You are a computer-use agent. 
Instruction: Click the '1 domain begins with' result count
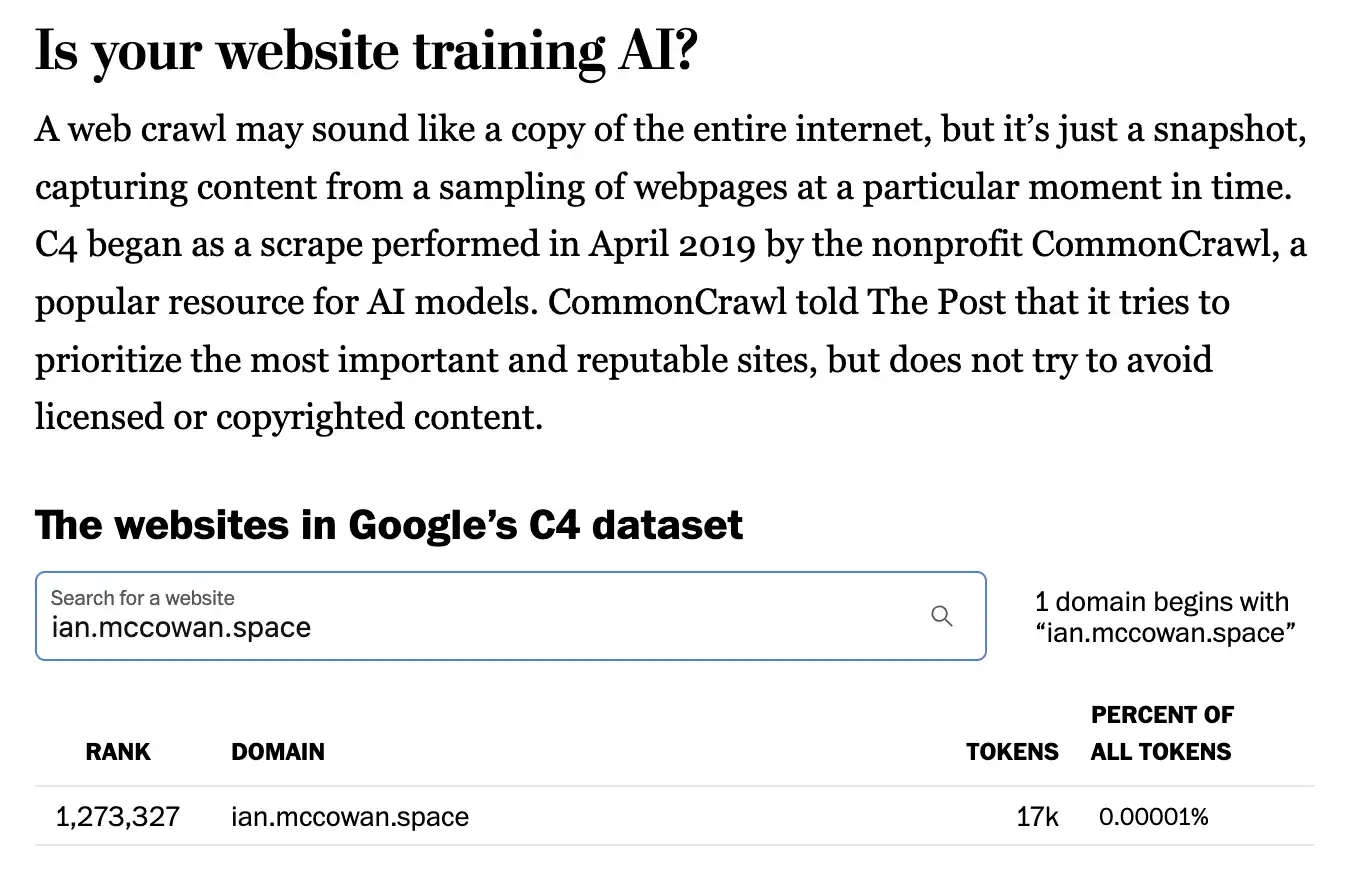(1162, 602)
